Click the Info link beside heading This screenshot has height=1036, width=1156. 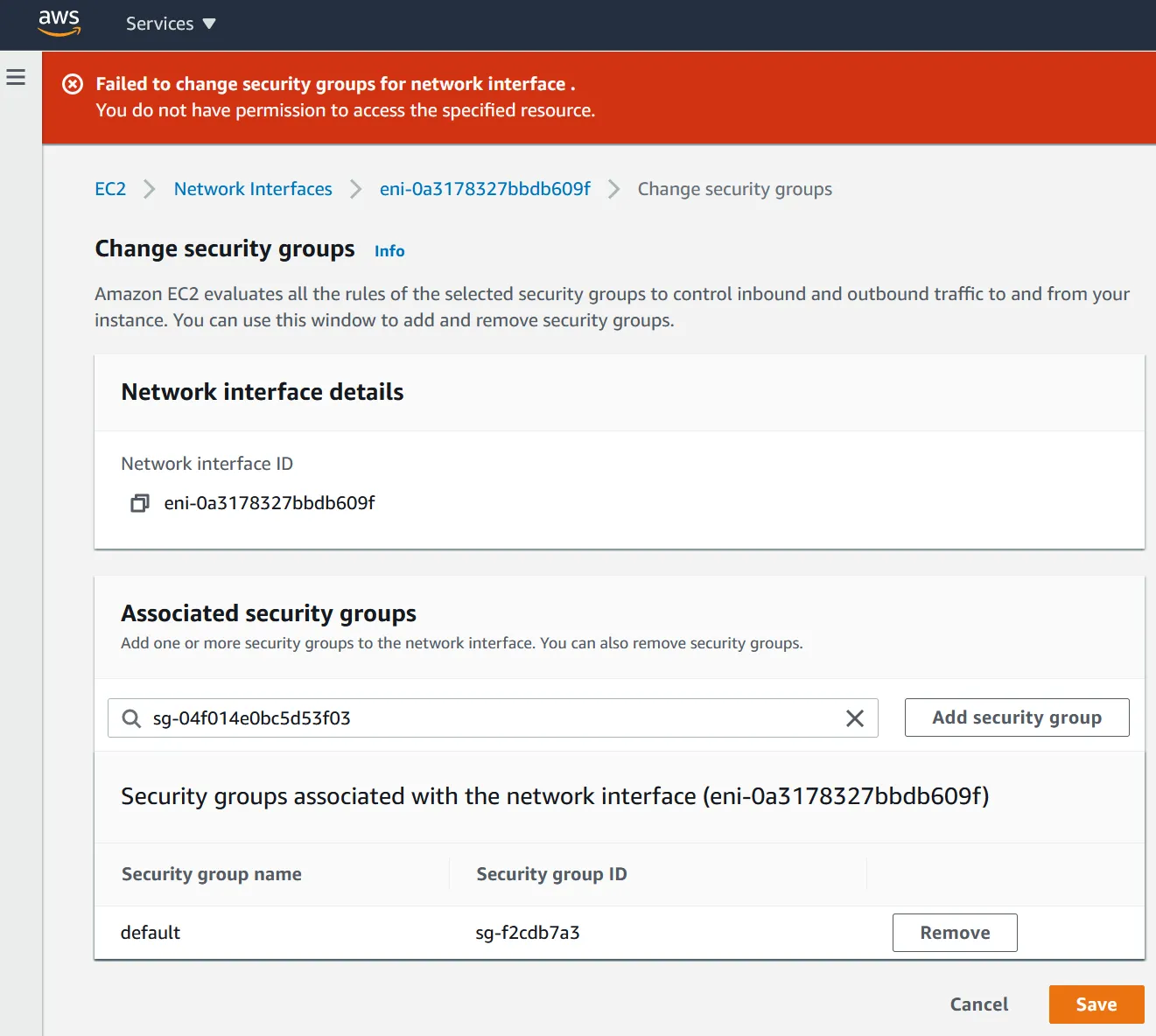pyautogui.click(x=389, y=251)
